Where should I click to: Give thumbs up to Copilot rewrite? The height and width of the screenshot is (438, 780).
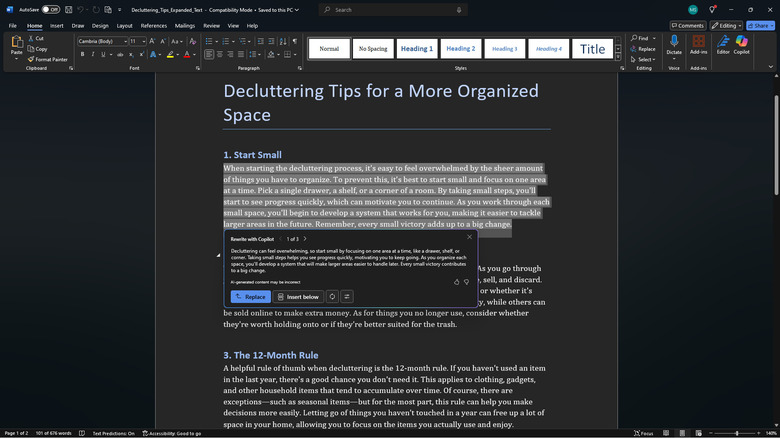(457, 282)
